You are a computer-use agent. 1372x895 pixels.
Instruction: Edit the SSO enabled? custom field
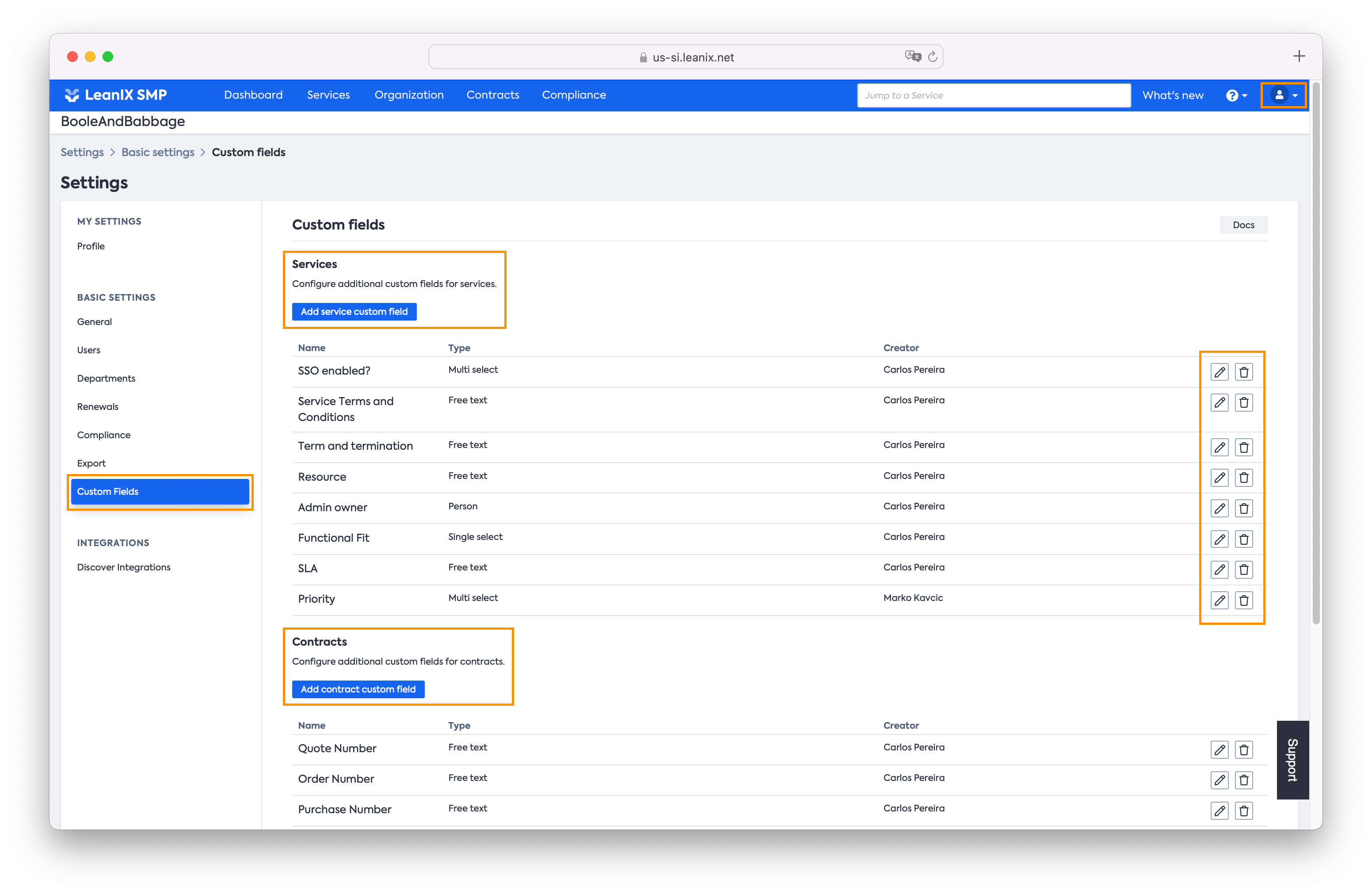pyautogui.click(x=1219, y=372)
